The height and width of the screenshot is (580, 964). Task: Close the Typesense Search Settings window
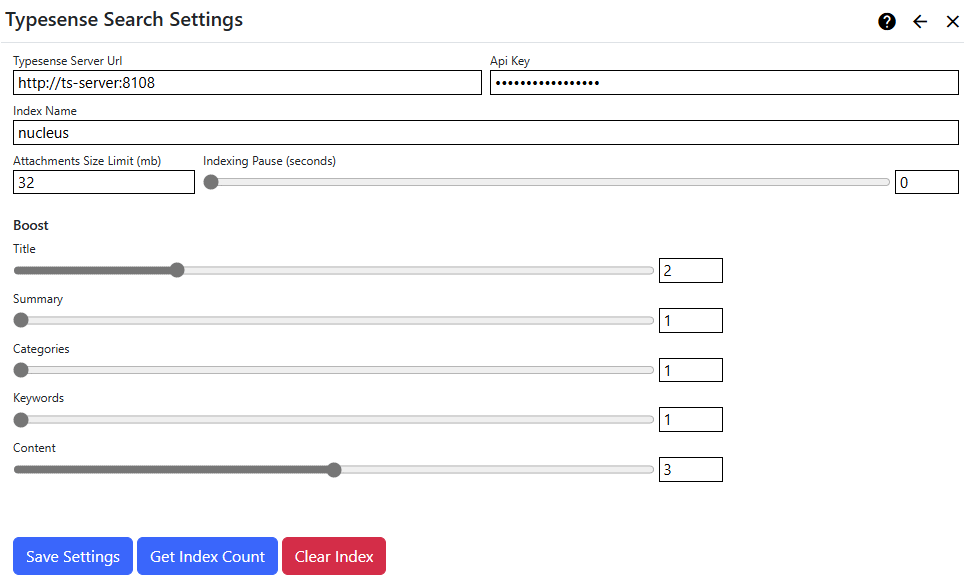tap(951, 21)
